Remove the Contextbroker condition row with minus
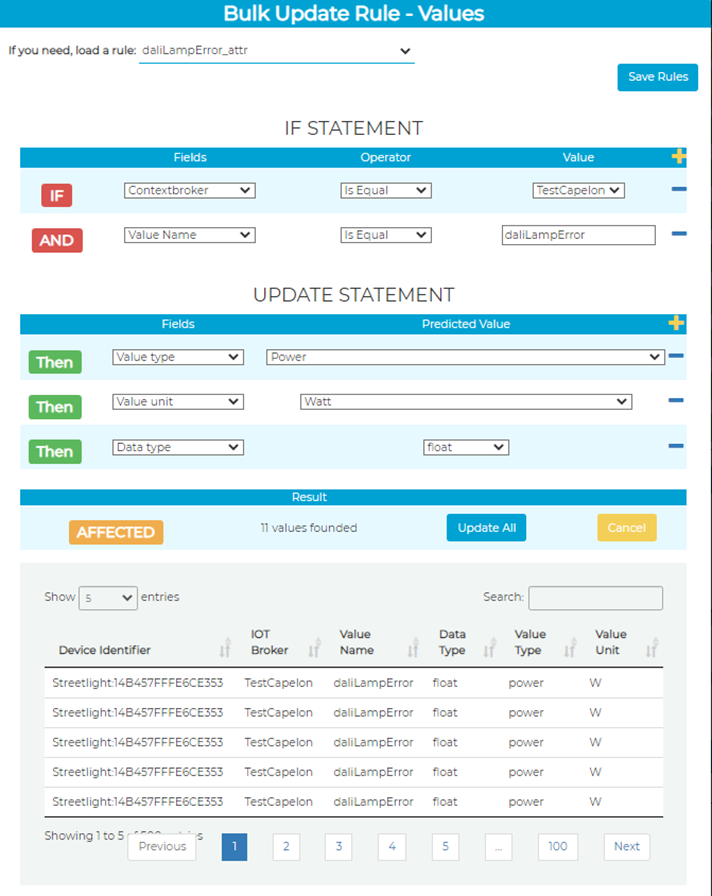 pos(679,189)
